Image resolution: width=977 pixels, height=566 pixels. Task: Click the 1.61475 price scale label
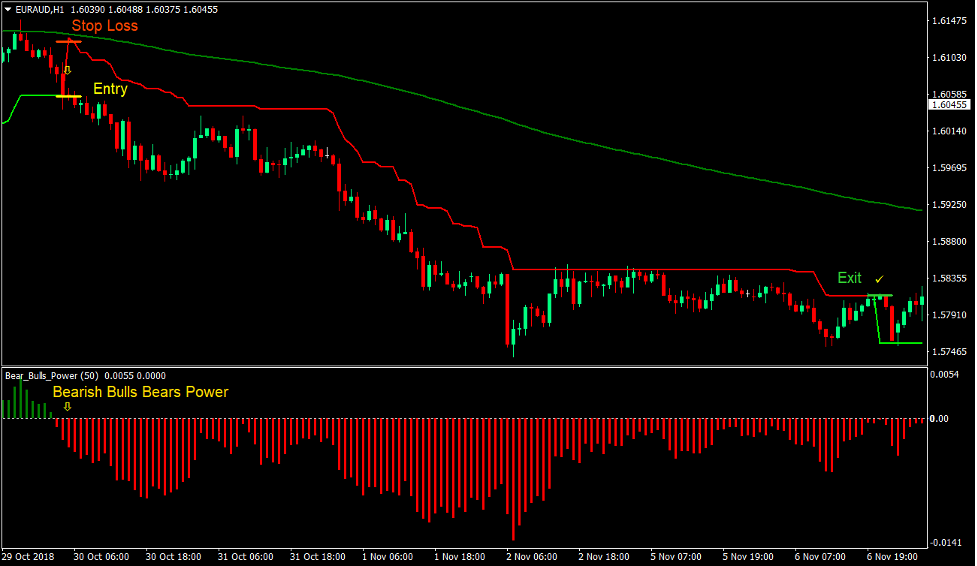click(949, 21)
